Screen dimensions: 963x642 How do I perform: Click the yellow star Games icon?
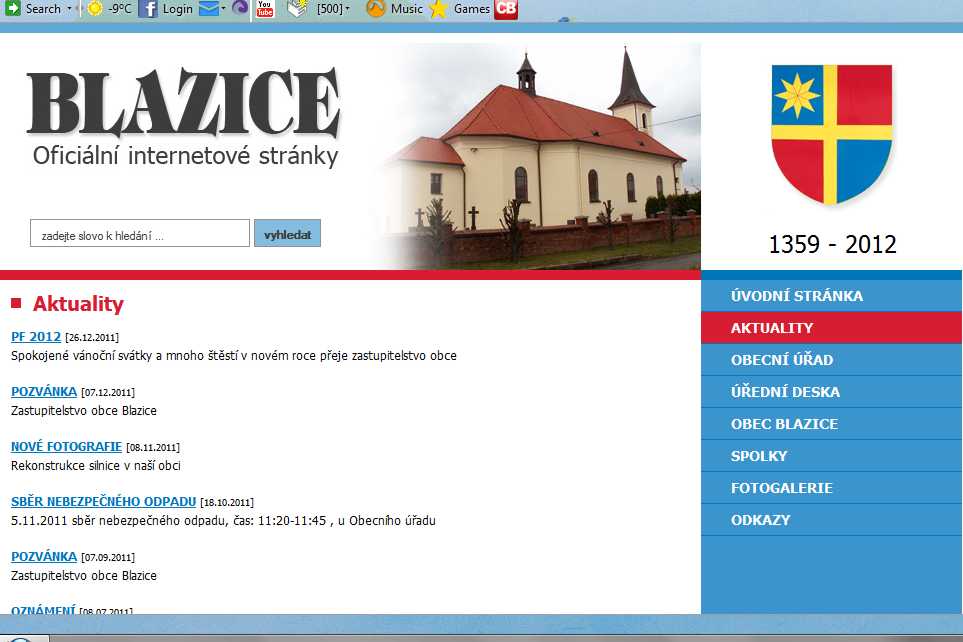tap(439, 9)
